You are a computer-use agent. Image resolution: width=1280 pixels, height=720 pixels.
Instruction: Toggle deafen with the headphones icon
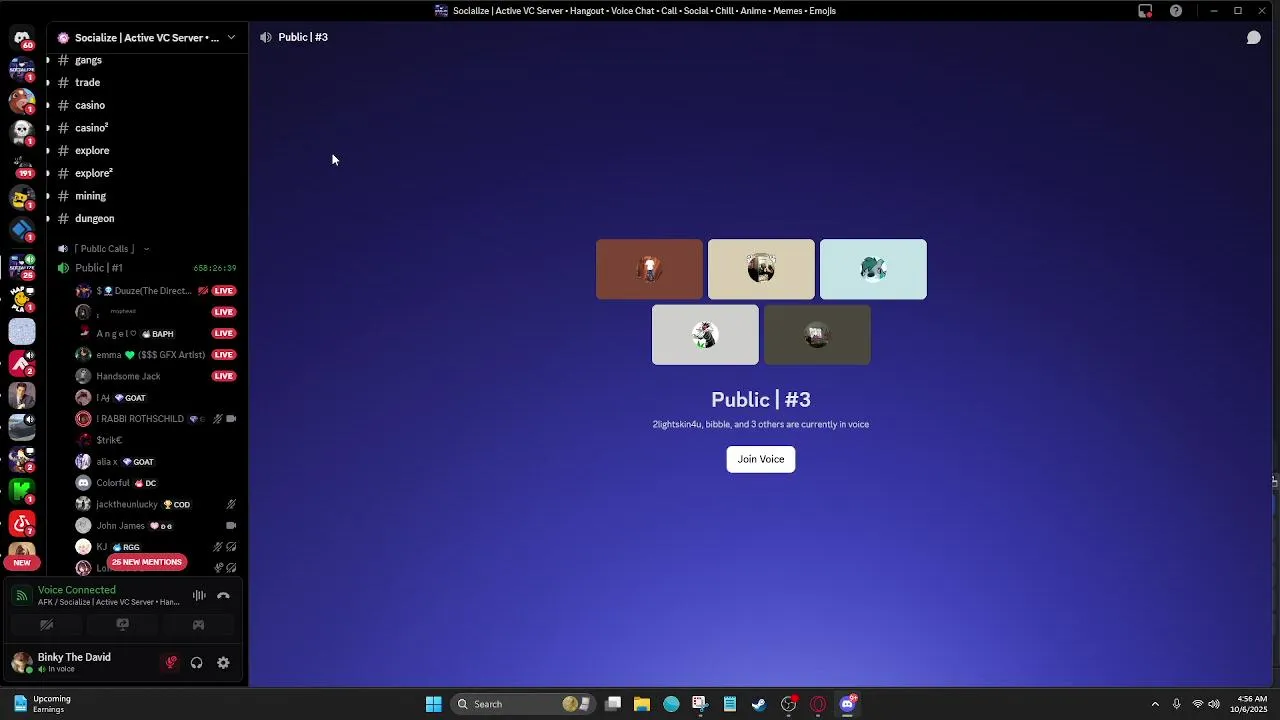[x=197, y=662]
